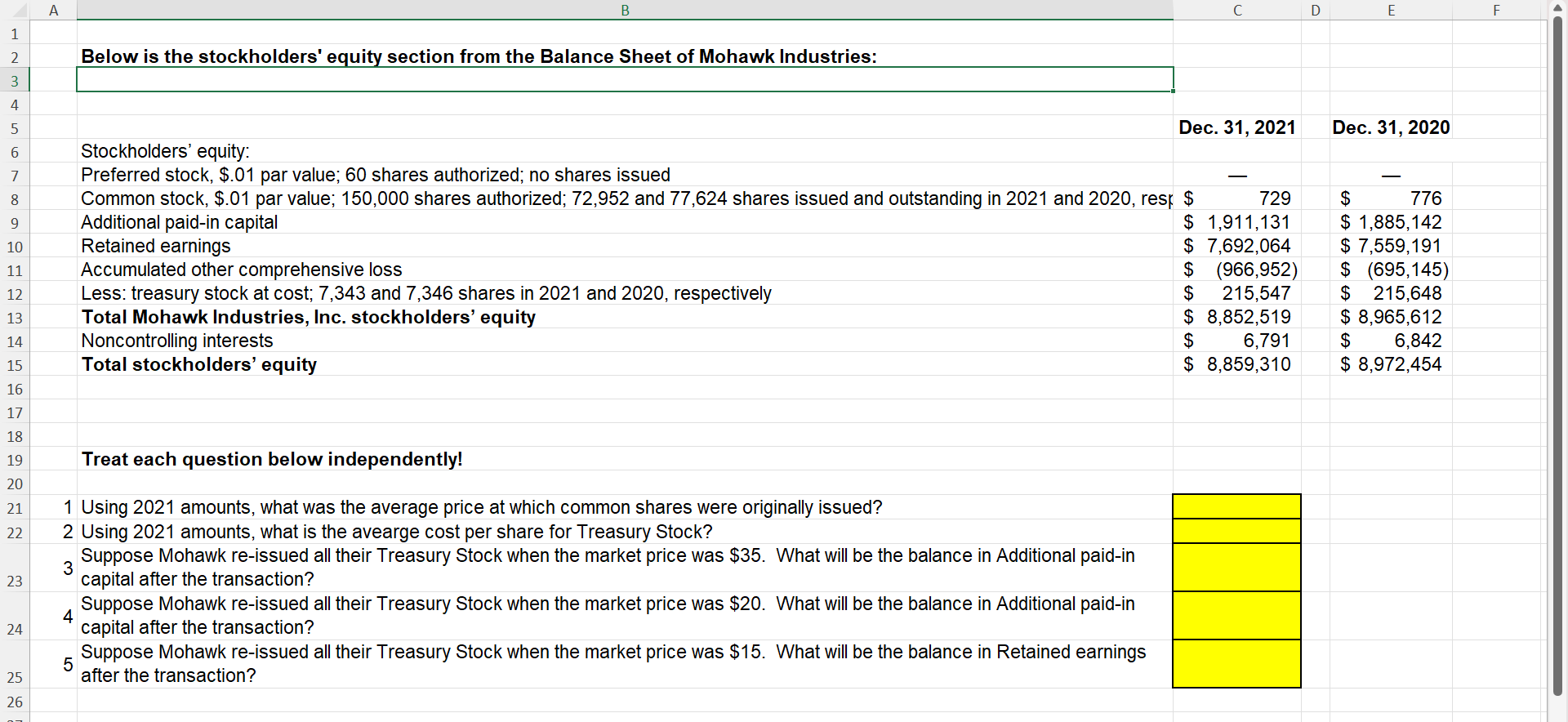Click the 2020 treasury stock value 215,648
Image resolution: width=1568 pixels, height=722 pixels.
(x=1407, y=293)
